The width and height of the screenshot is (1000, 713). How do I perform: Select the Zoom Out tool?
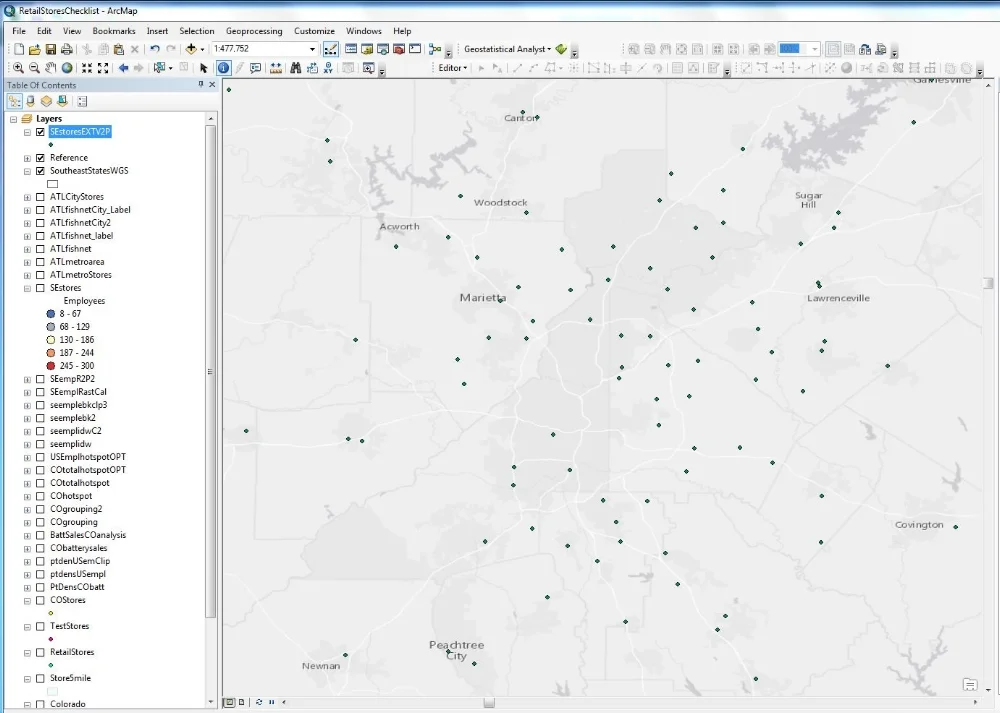tap(34, 68)
